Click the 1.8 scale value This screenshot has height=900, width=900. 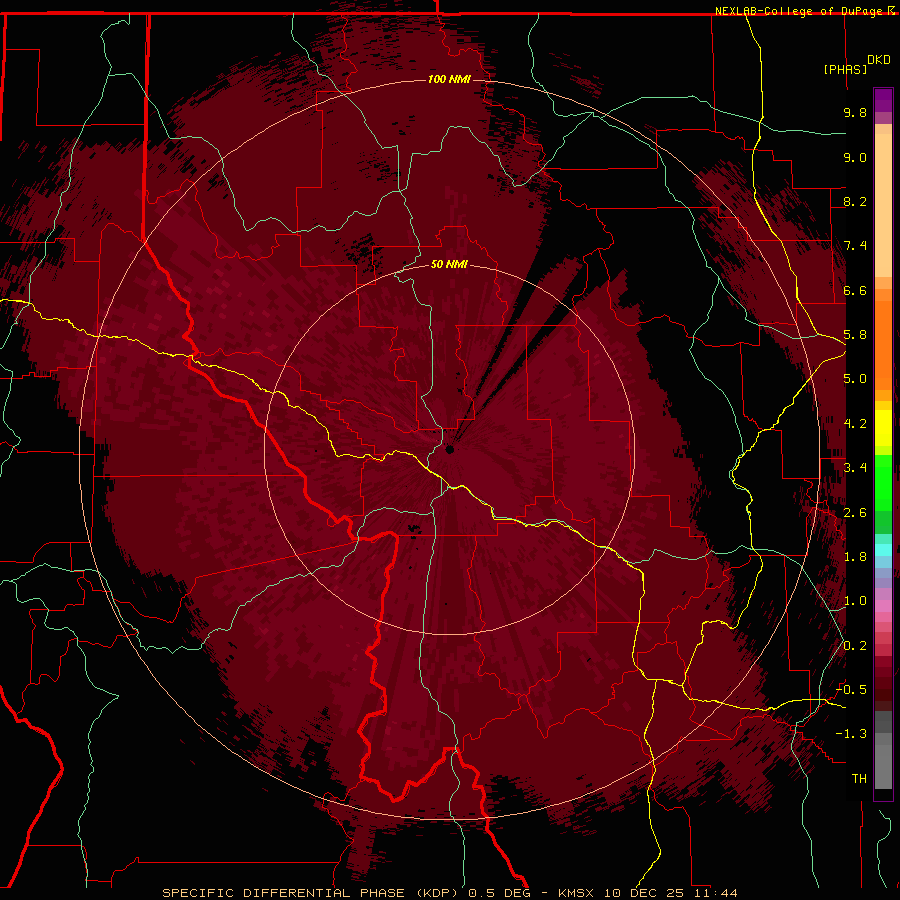855,557
